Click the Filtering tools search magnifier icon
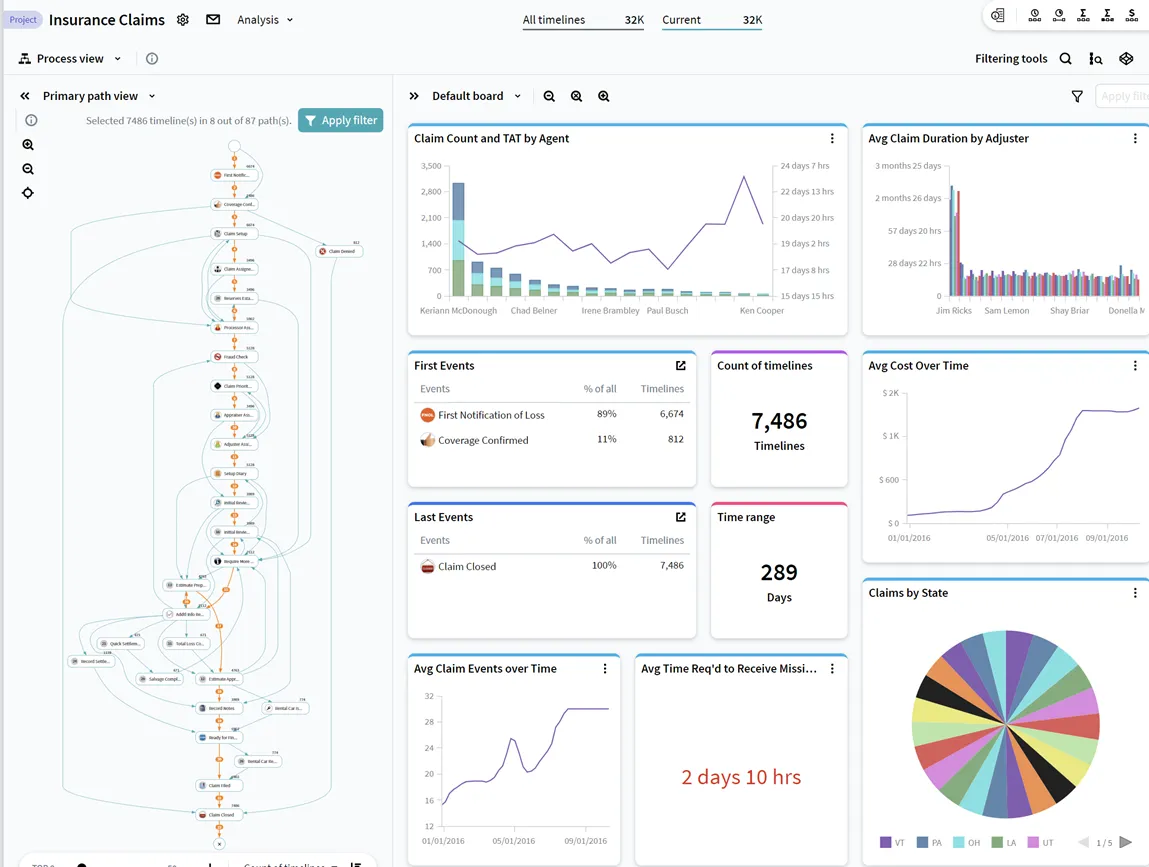Viewport: 1149px width, 867px height. click(x=1066, y=59)
